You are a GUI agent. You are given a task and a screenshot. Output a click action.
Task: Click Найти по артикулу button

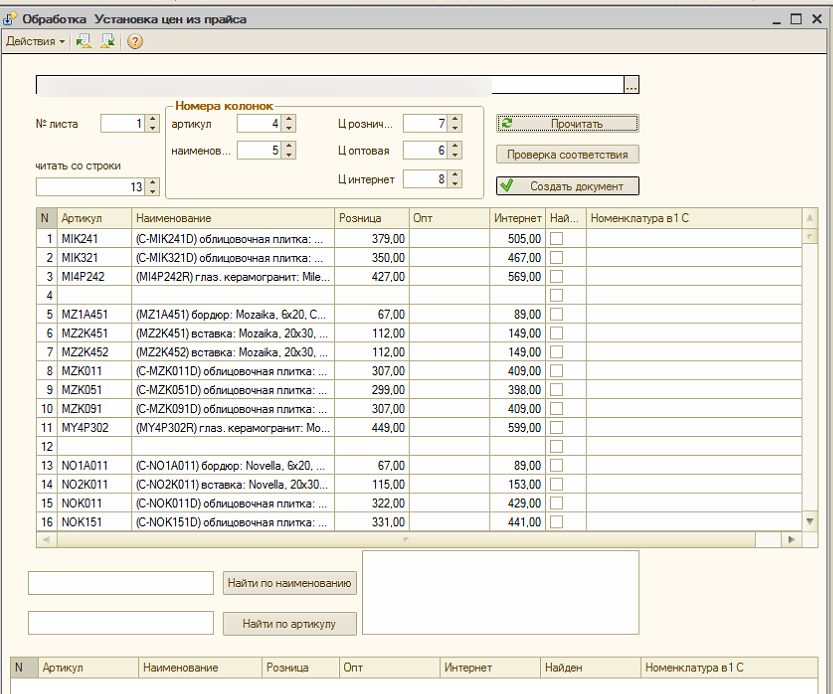click(x=290, y=624)
